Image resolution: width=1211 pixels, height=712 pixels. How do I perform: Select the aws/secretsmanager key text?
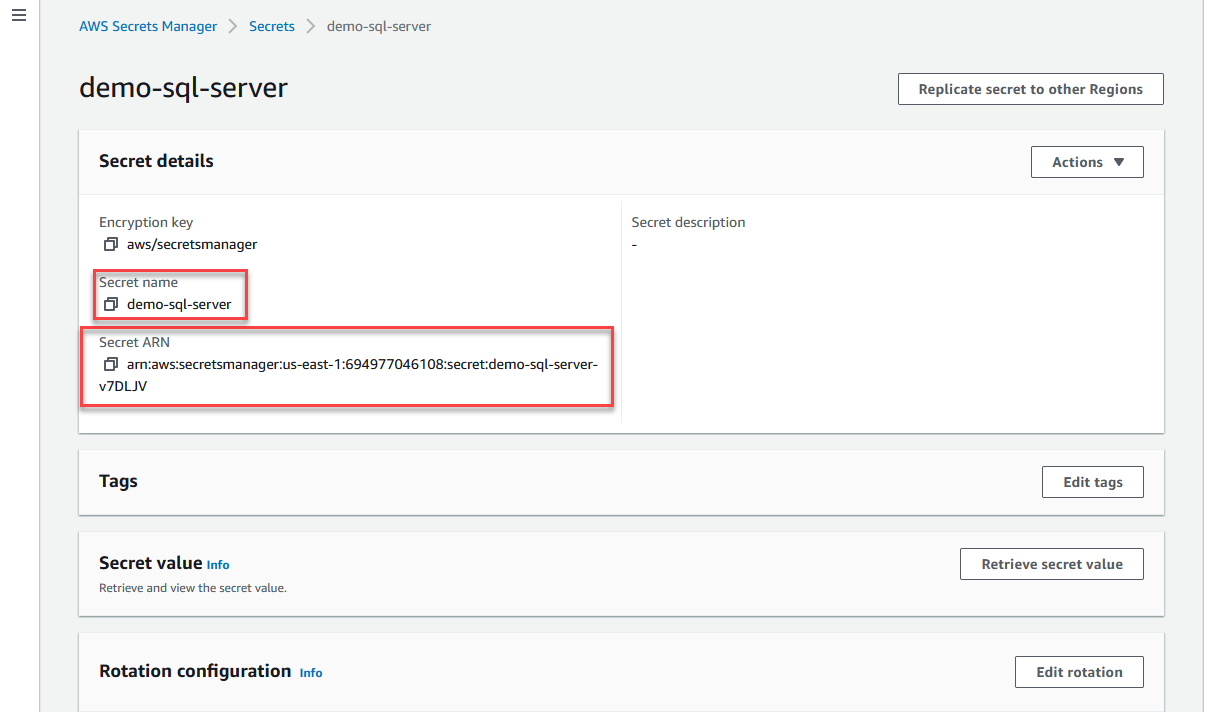point(192,244)
